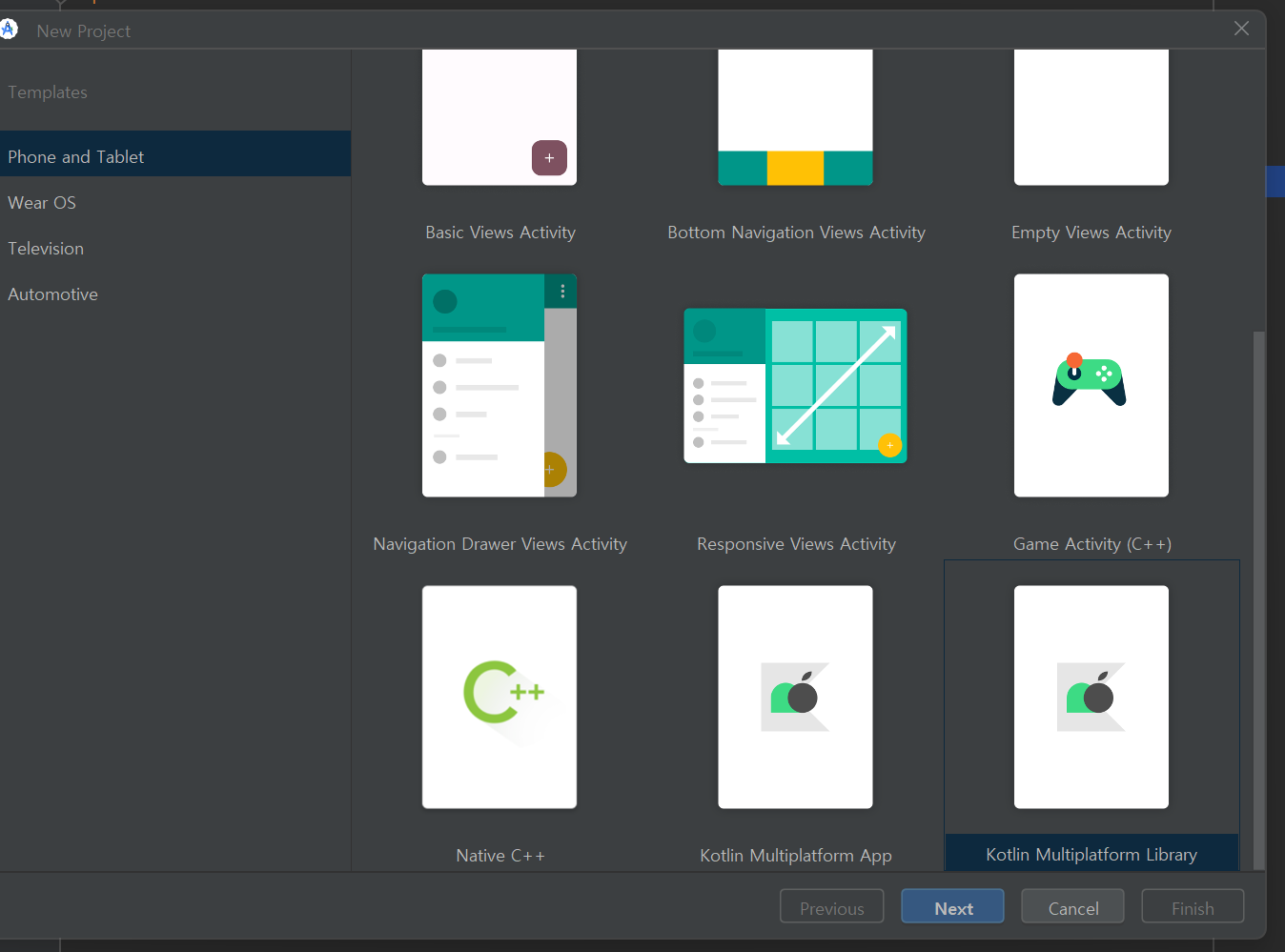Screen dimensions: 1285x952
Task: Click the Responsive Views Activity label
Action: 796,544
